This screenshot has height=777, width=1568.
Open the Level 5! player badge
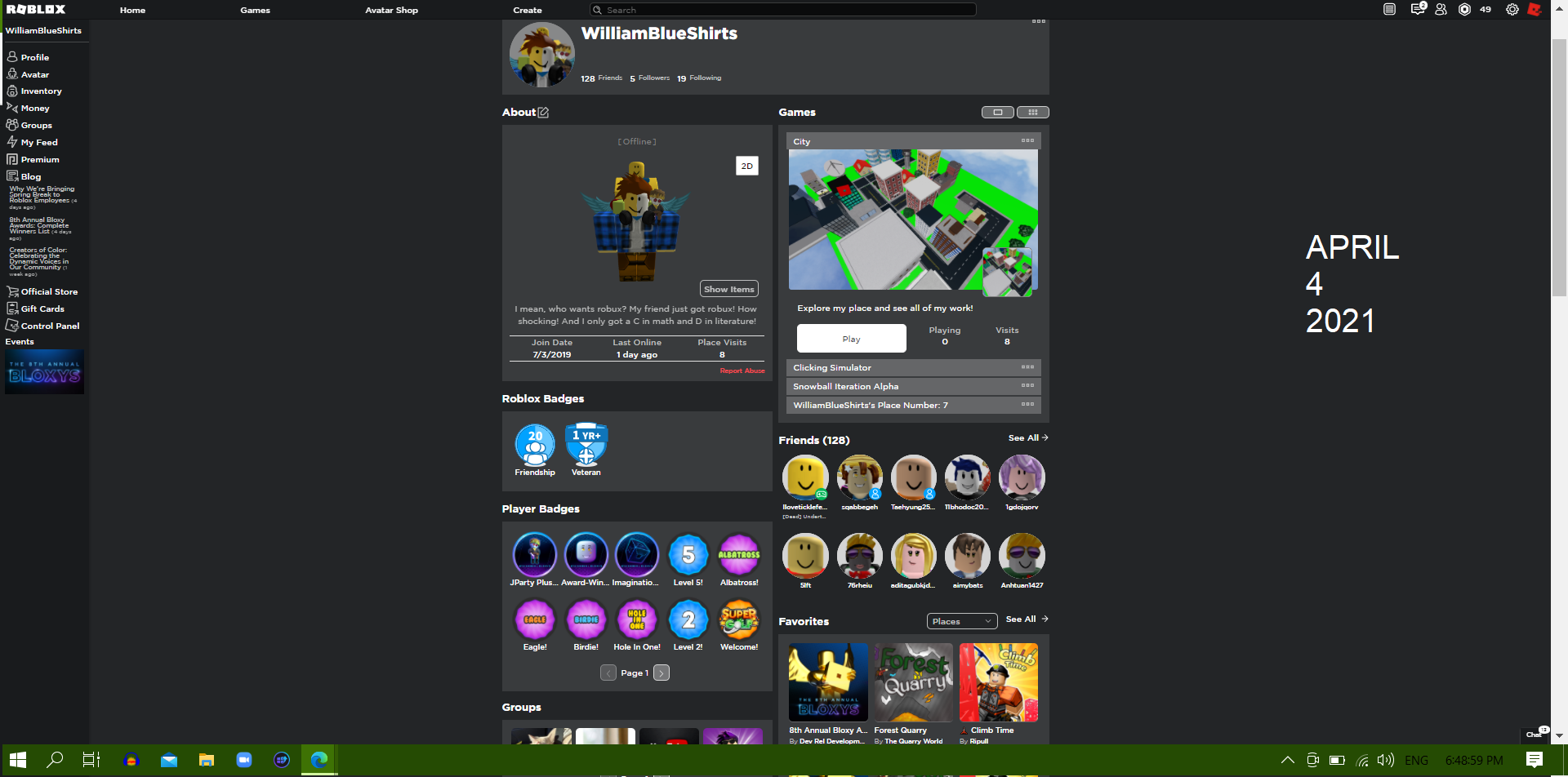[688, 559]
